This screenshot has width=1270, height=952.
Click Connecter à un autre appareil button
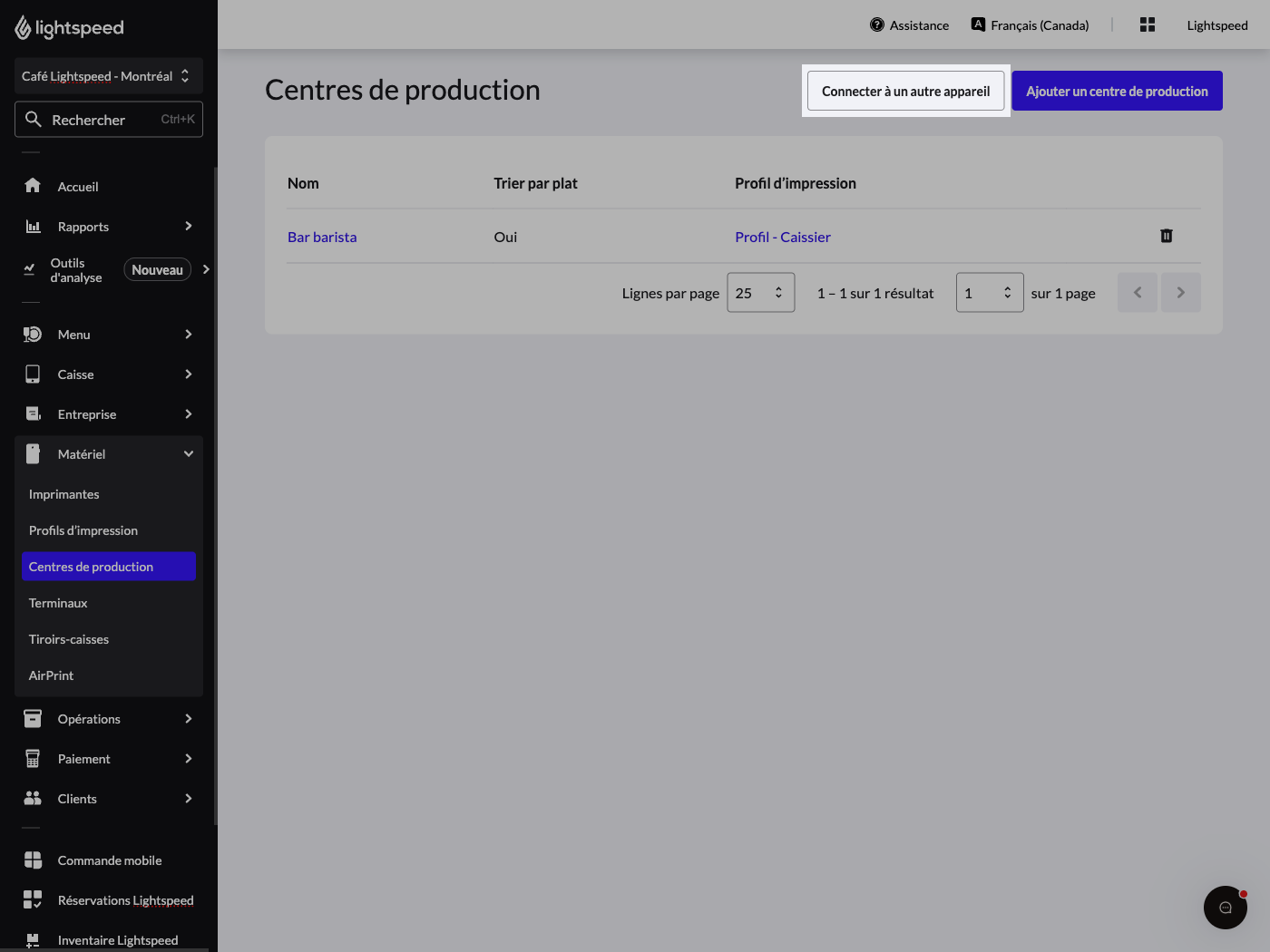pos(906,91)
